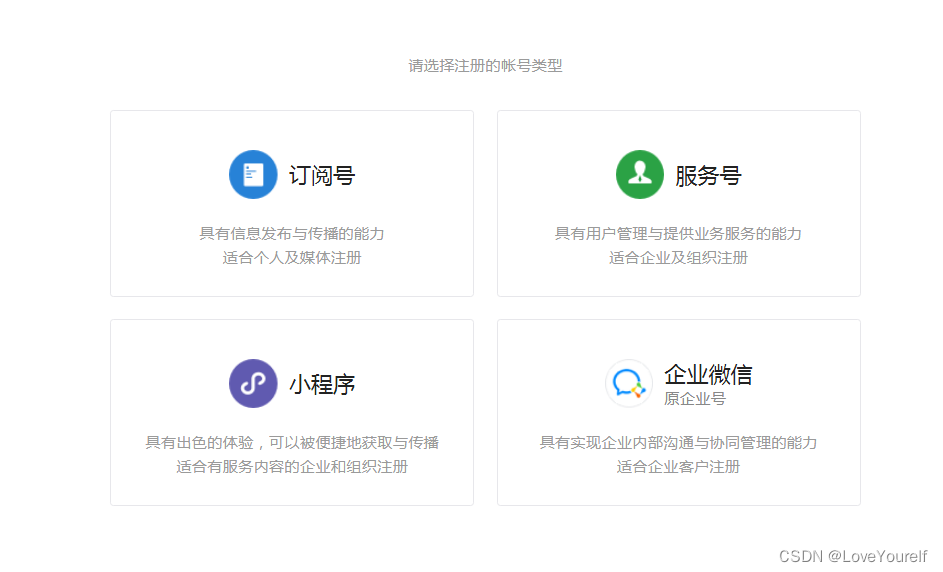Choose the 小程序 title

coord(322,384)
